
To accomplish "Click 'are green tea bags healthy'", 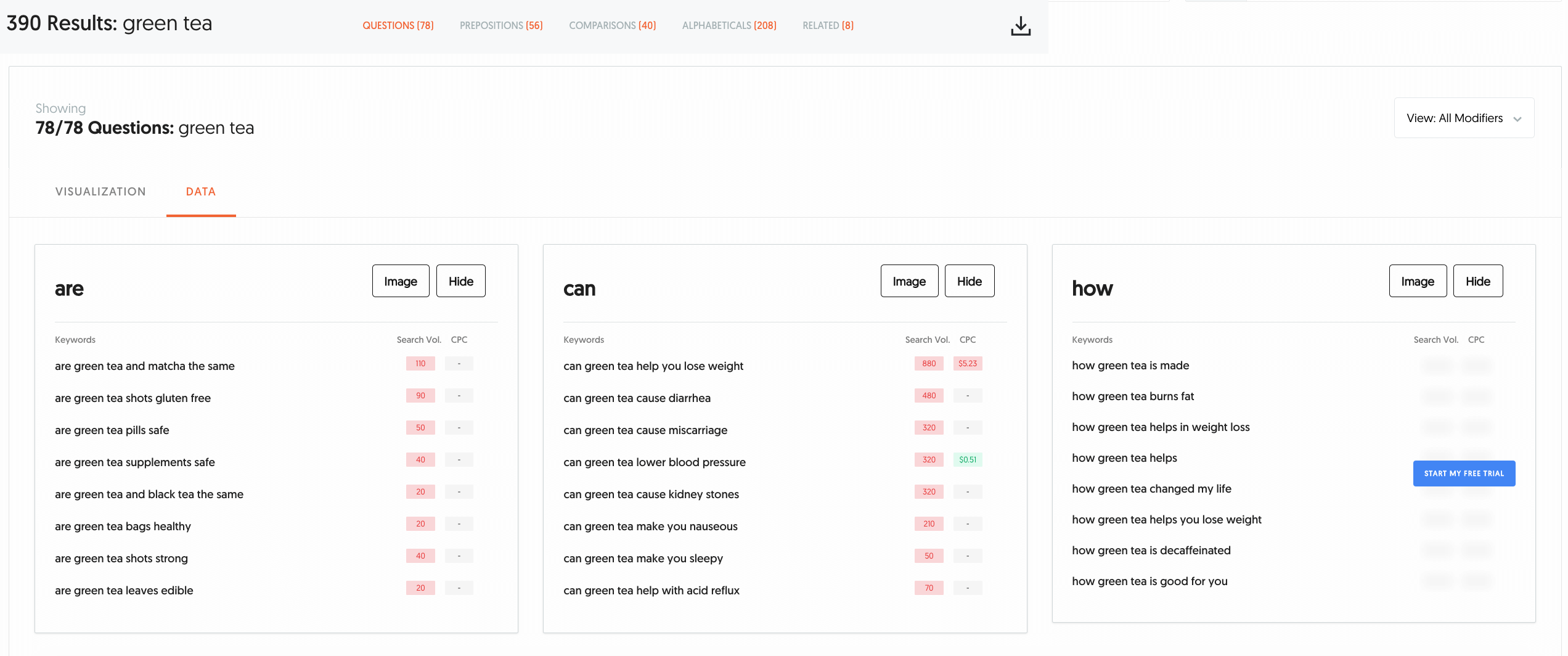I will coord(123,527).
